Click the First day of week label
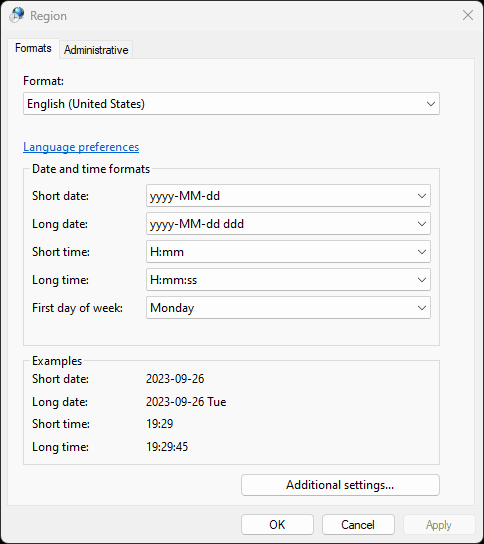 [x=77, y=308]
